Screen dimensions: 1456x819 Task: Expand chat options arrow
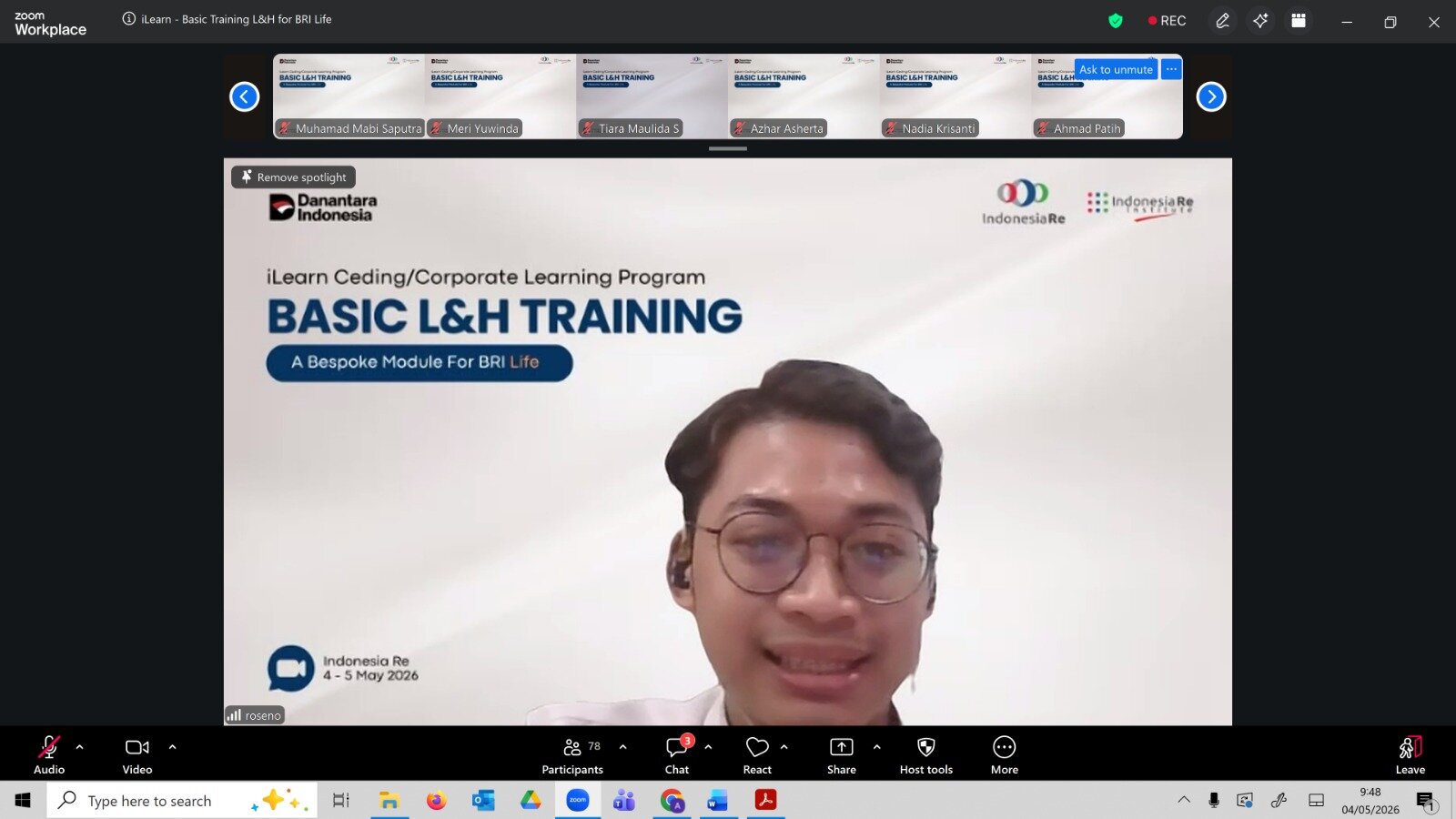tap(709, 747)
